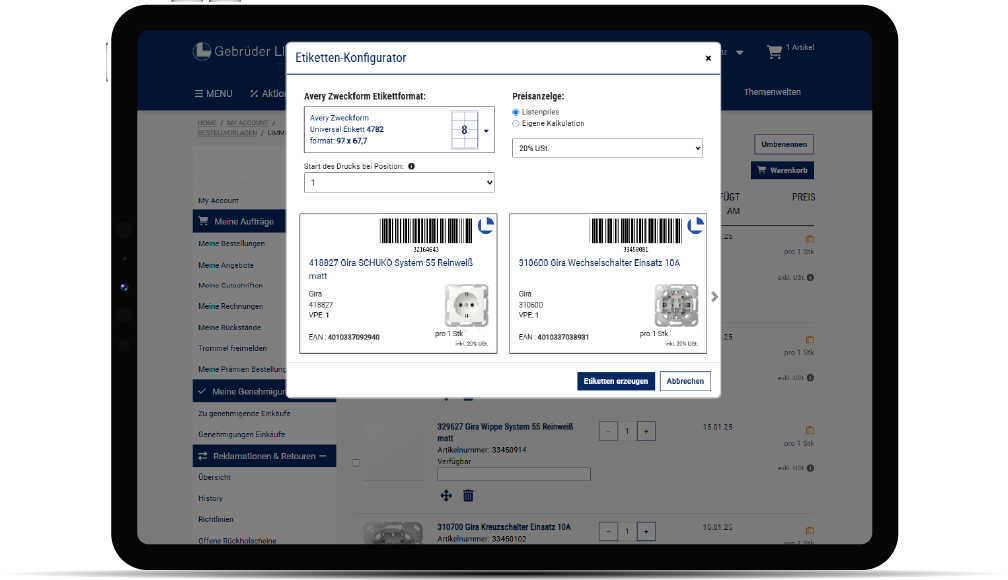This screenshot has width=1008, height=580.
Task: Click the shopping cart icon in the header
Action: pyautogui.click(x=773, y=51)
